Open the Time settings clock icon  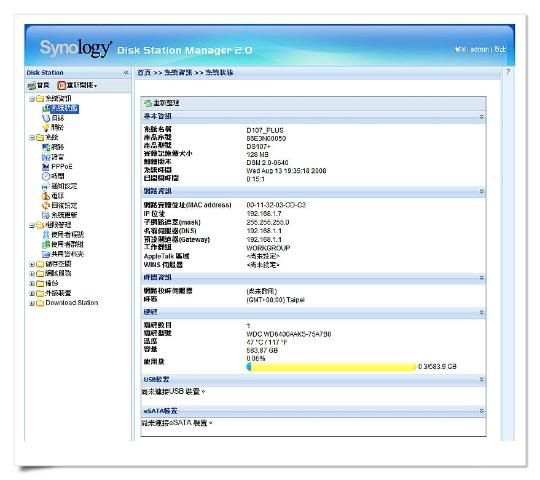(46, 176)
